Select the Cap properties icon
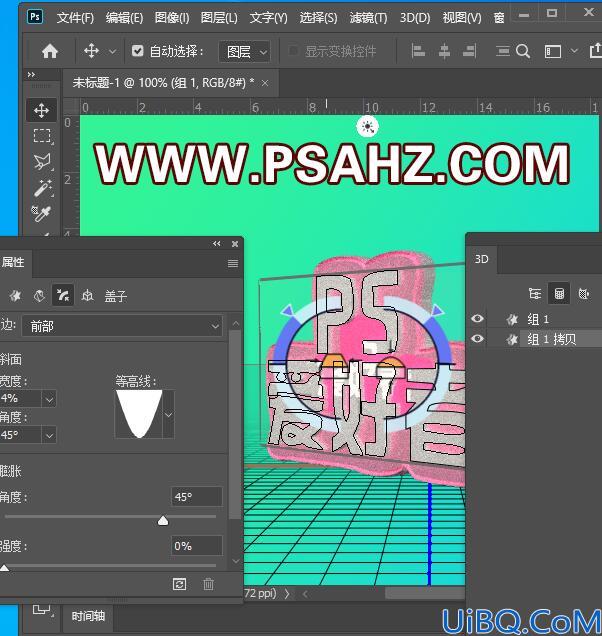Image resolution: width=602 pixels, height=636 pixels. tap(63, 295)
